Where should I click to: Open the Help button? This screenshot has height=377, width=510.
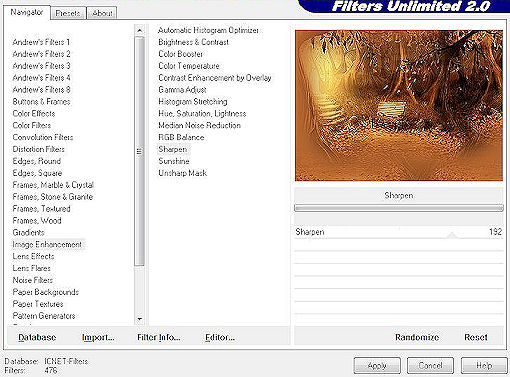tap(484, 366)
